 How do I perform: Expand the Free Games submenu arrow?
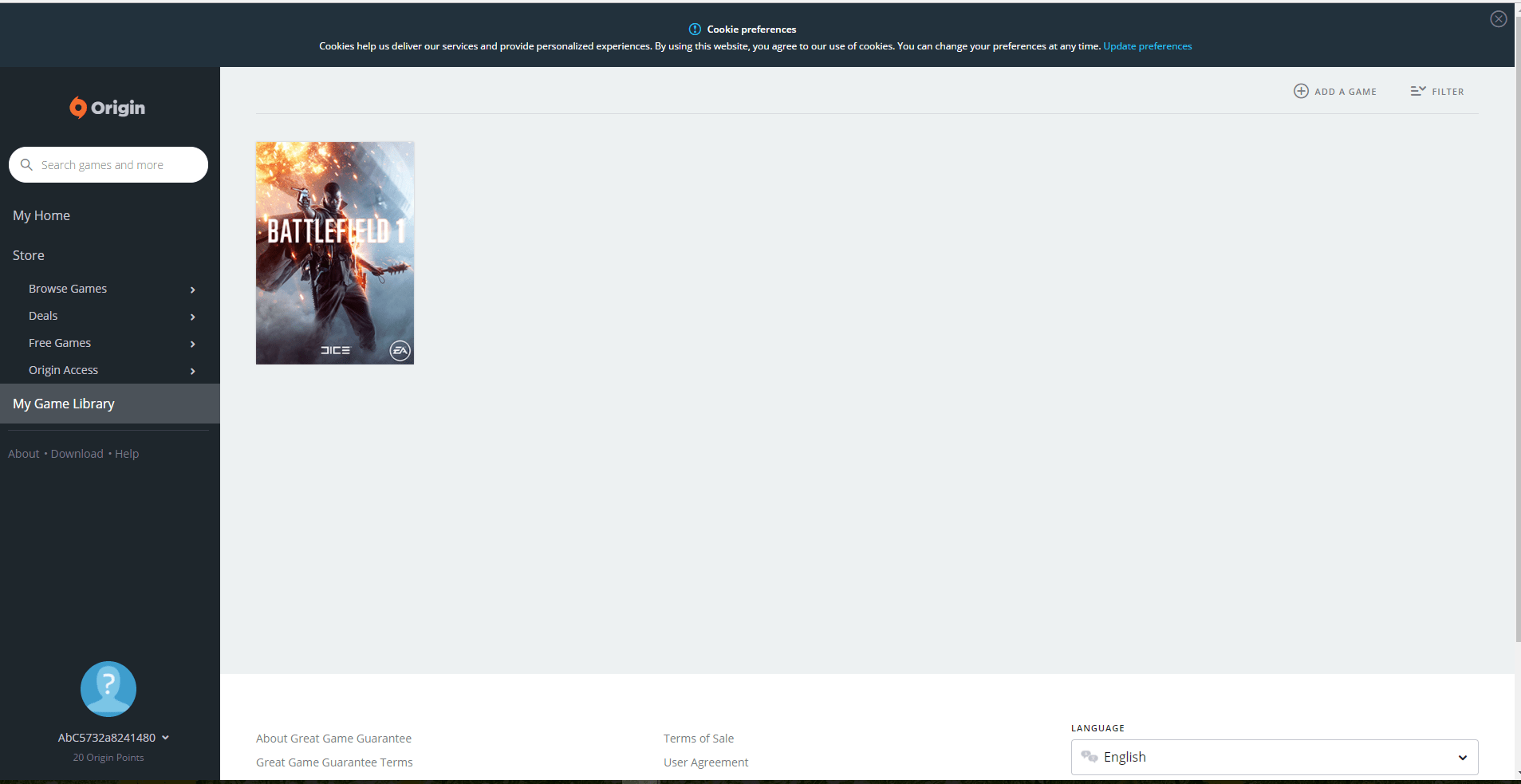pos(193,344)
